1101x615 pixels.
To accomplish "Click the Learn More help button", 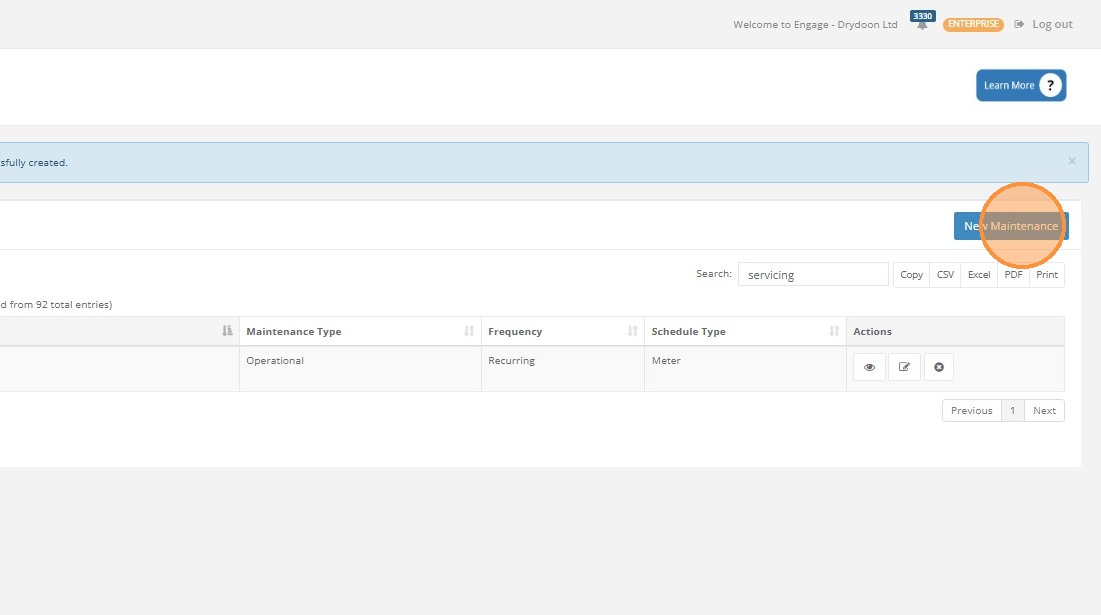I will click(x=1021, y=85).
